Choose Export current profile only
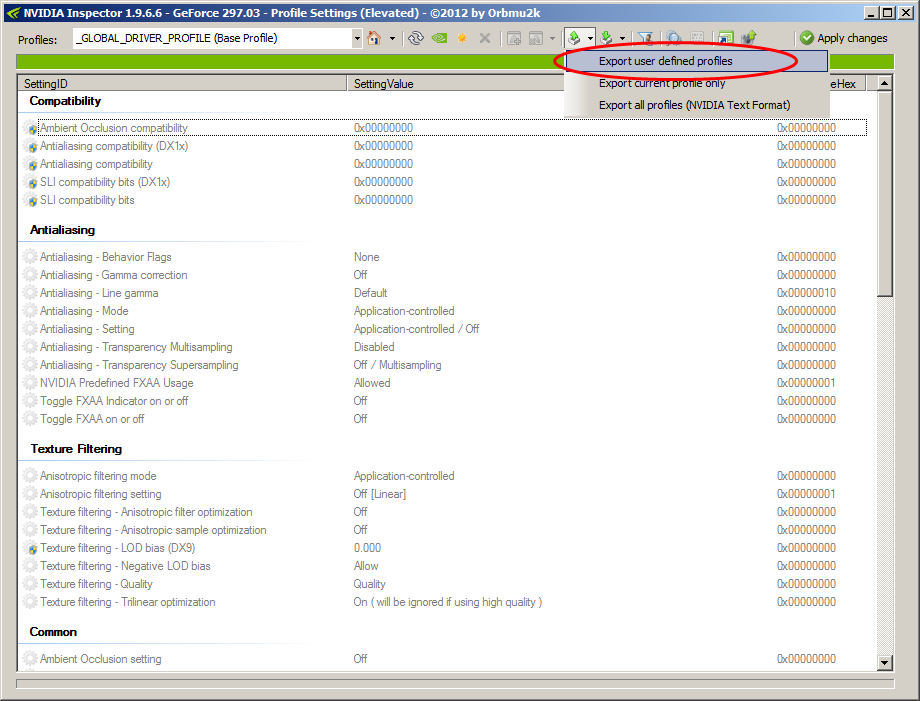This screenshot has height=701, width=920. coord(696,83)
